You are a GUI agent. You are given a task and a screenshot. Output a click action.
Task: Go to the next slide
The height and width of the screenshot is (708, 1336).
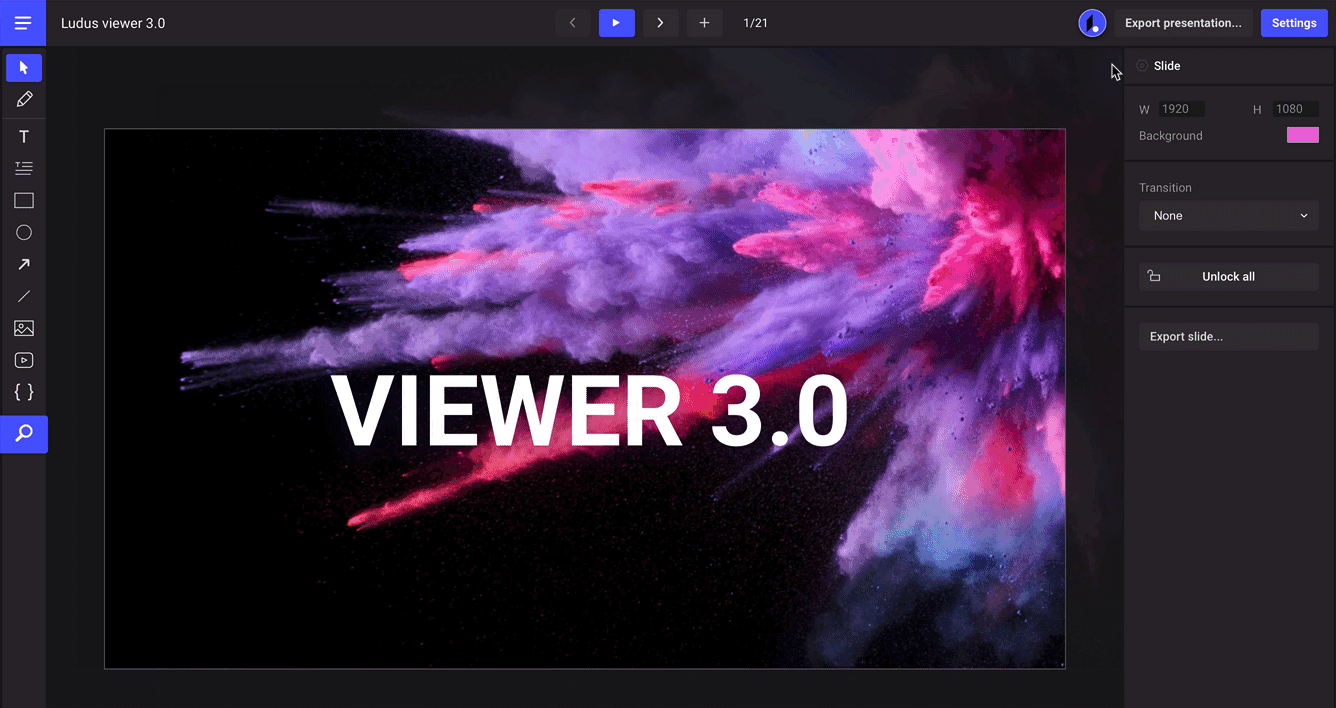click(x=660, y=23)
